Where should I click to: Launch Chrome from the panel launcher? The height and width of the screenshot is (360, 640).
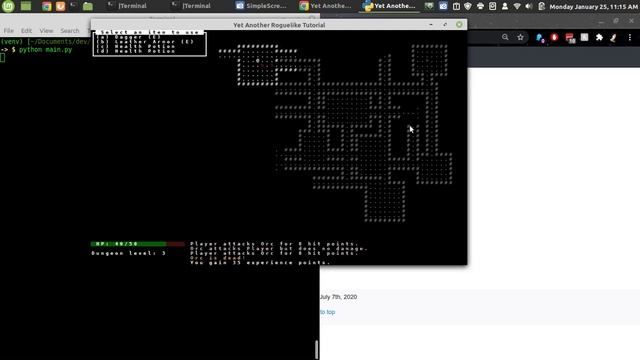47,6
